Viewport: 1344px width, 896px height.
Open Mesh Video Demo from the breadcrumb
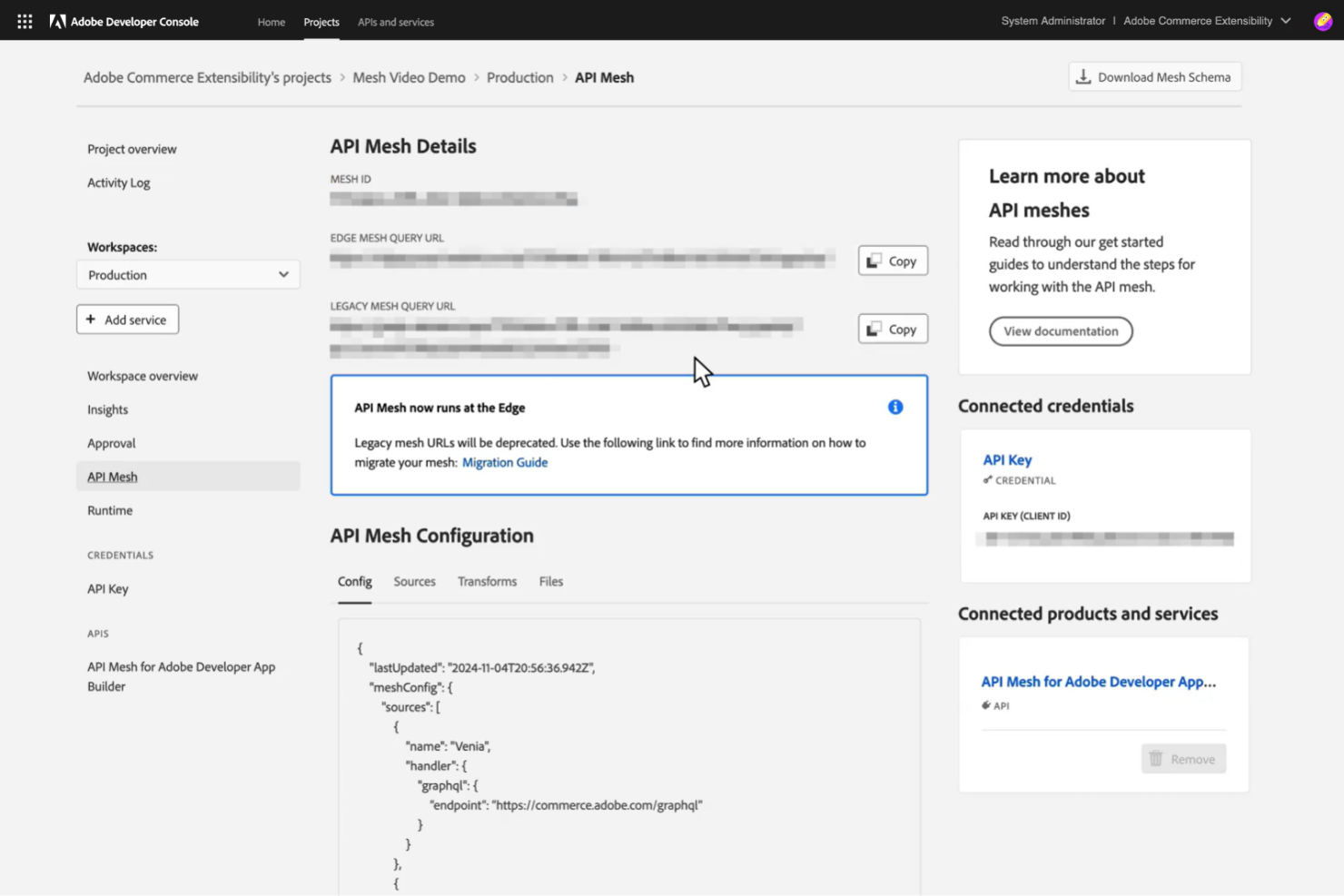[x=409, y=77]
